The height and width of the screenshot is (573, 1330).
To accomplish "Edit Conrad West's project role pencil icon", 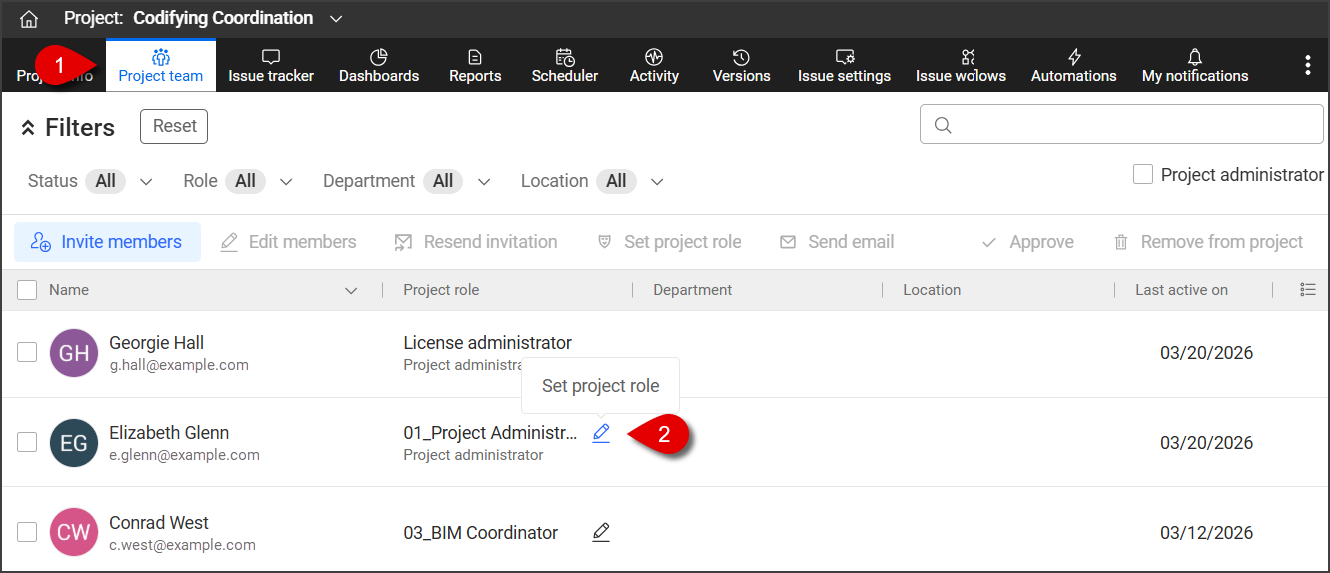I will 601,532.
